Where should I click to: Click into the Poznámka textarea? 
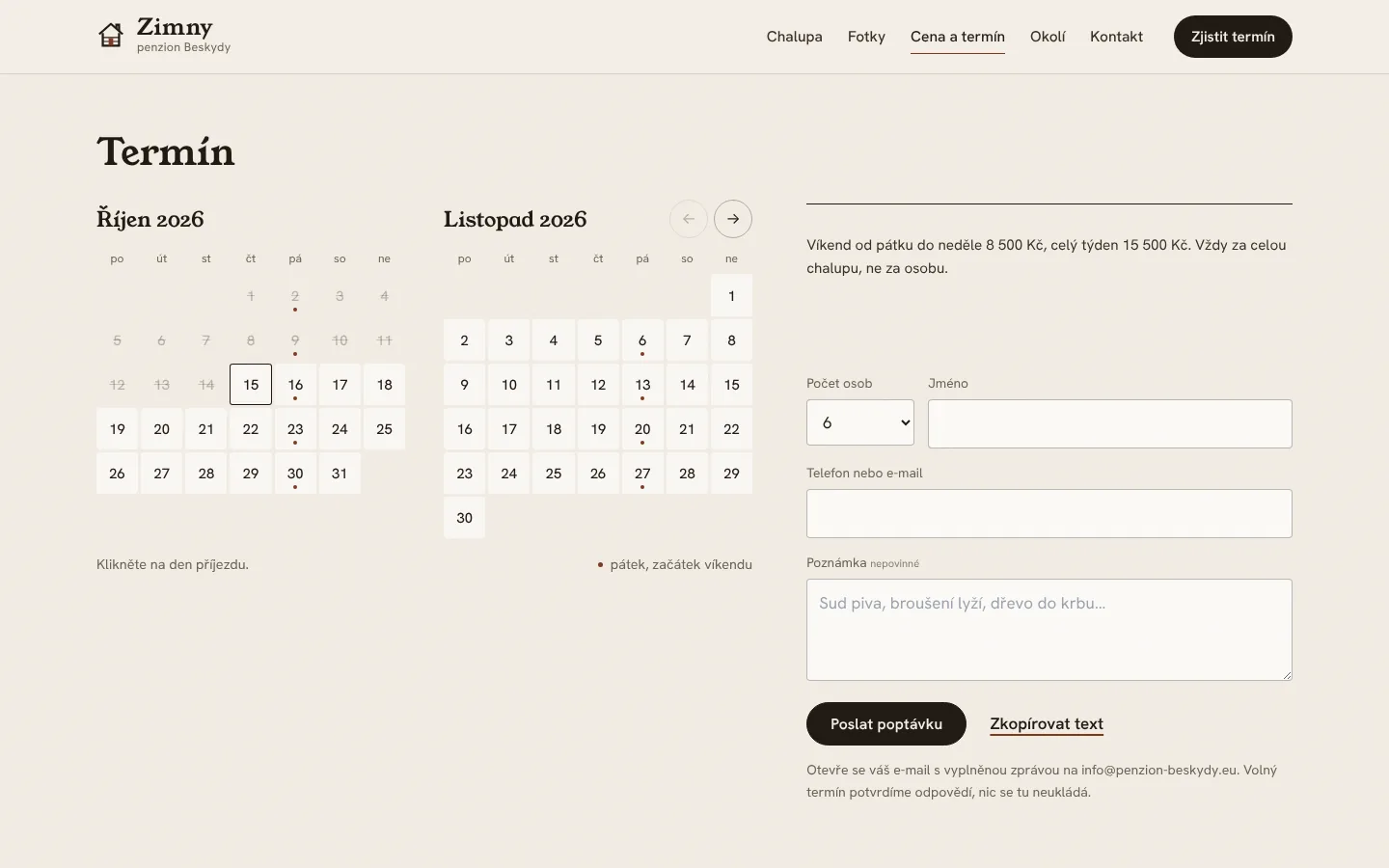coord(1049,630)
